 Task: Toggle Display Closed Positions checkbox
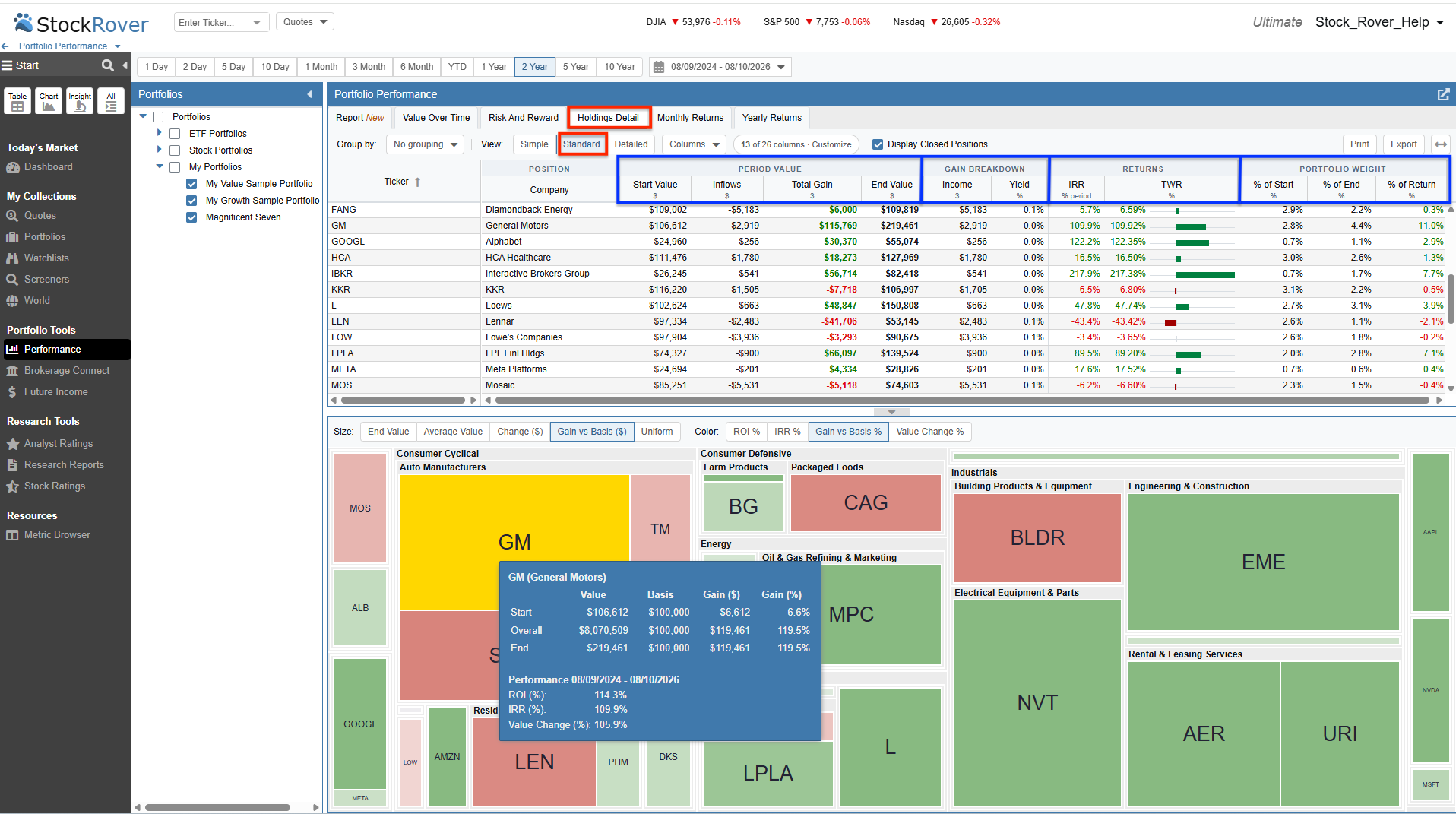click(x=878, y=144)
